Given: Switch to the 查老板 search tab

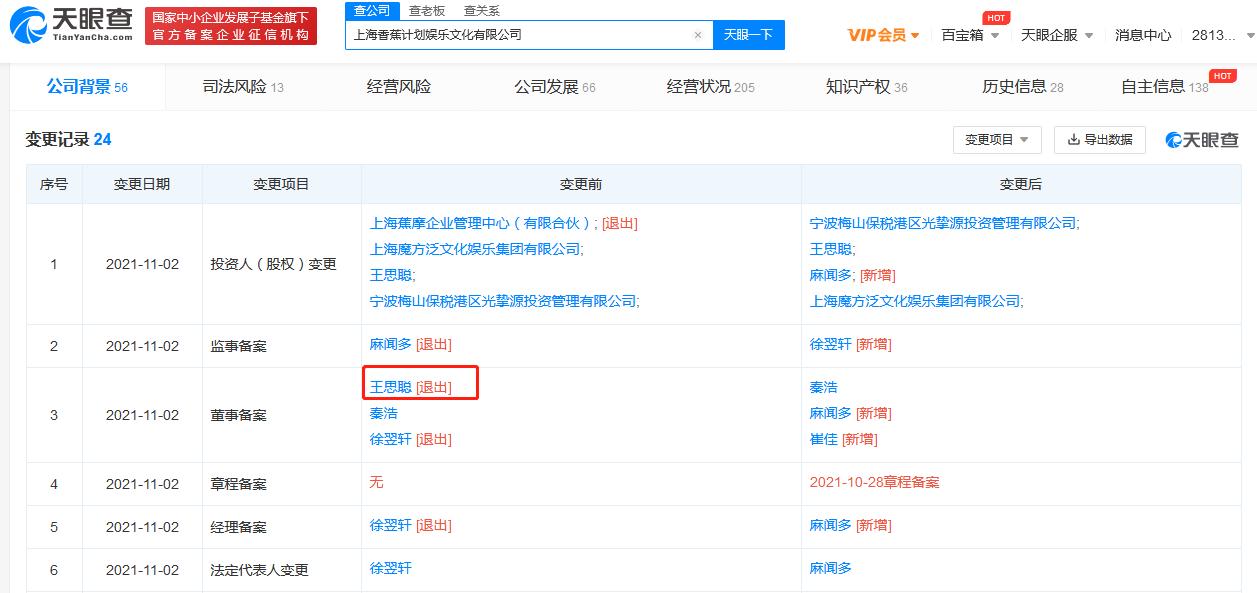Looking at the screenshot, I should pos(427,10).
